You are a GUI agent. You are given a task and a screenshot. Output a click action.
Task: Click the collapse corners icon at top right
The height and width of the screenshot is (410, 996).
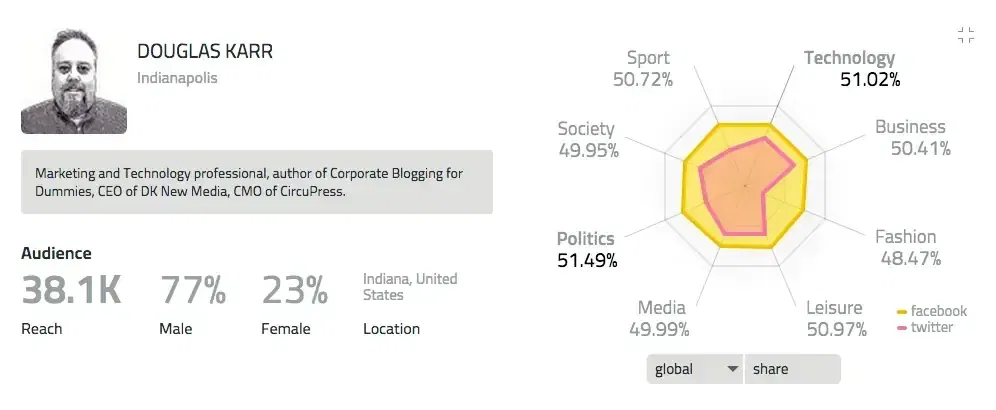point(966,36)
